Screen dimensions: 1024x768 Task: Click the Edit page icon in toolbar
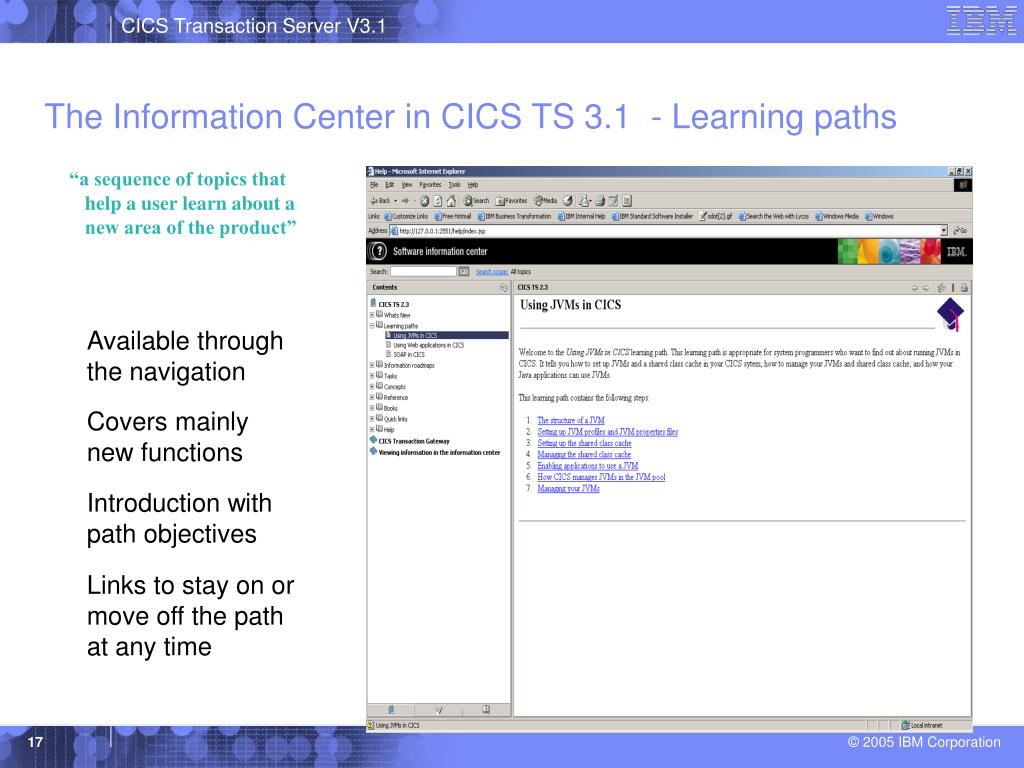point(613,201)
